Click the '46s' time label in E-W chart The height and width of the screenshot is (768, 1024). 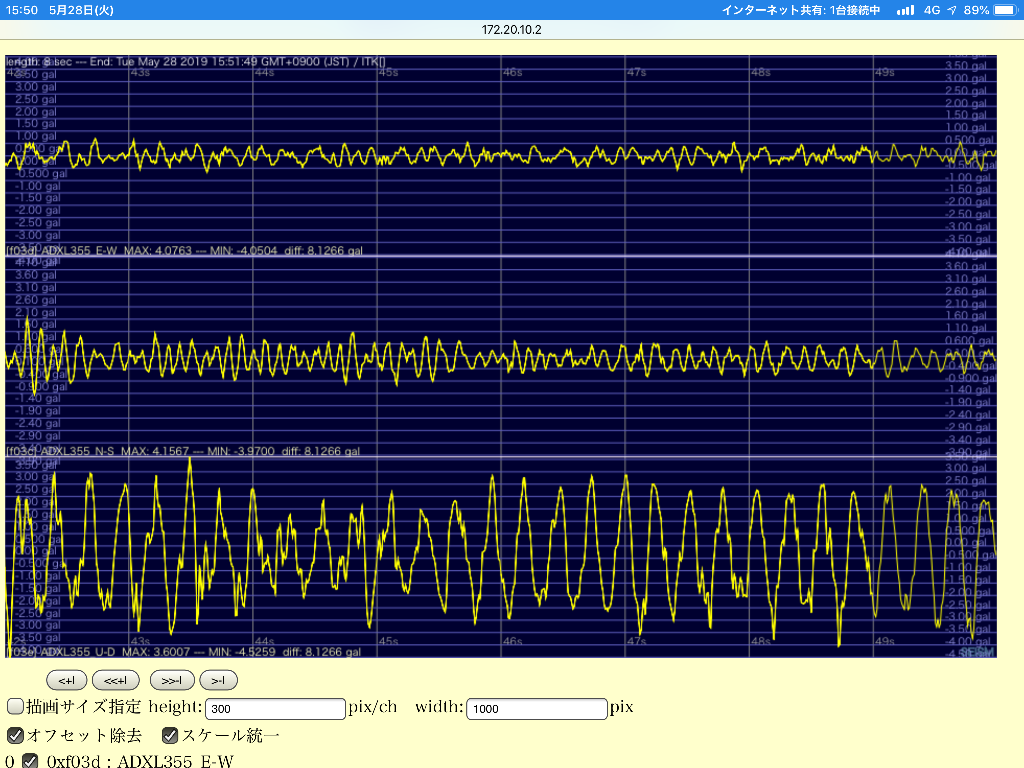coord(513,72)
